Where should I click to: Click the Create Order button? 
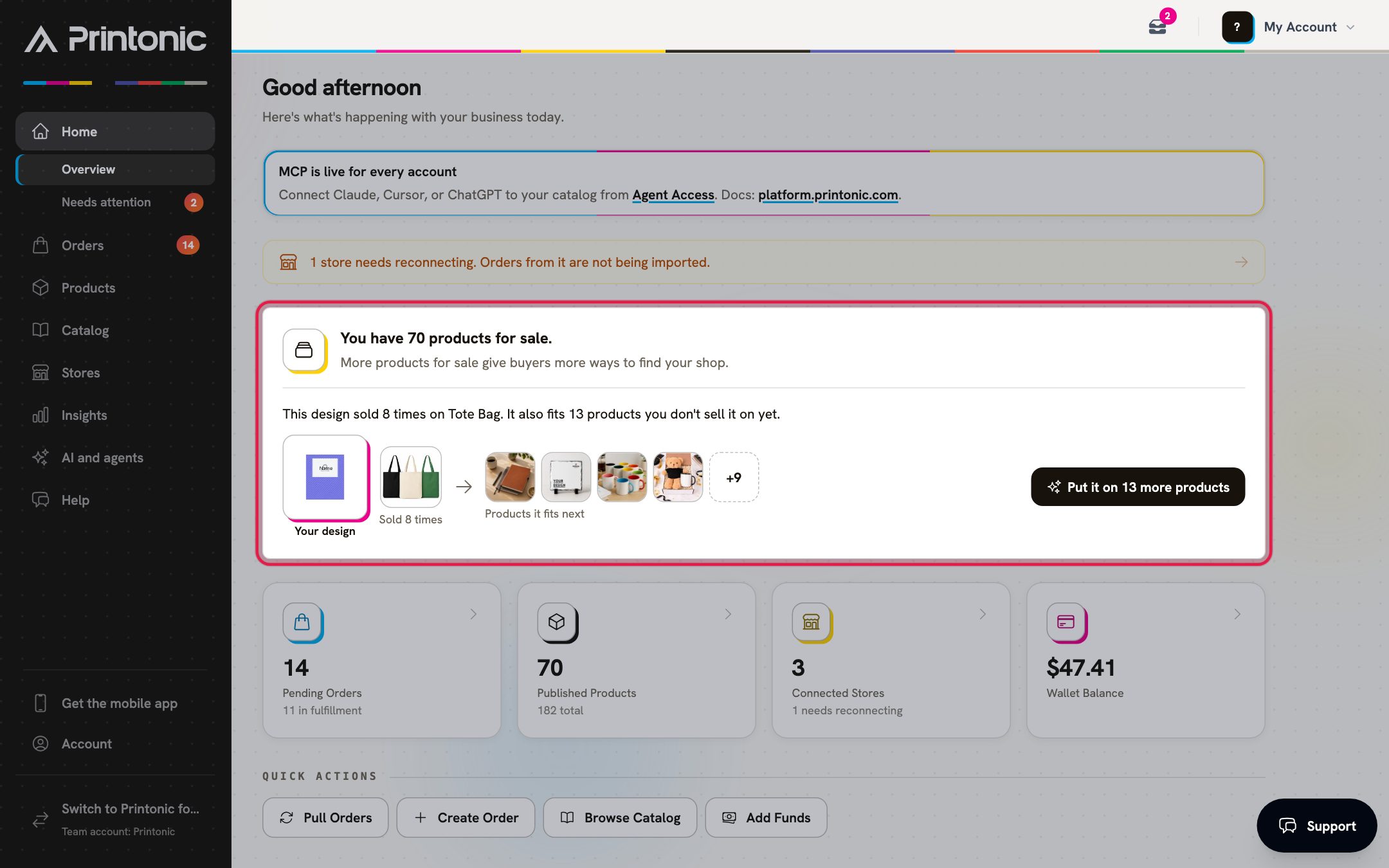click(x=466, y=817)
